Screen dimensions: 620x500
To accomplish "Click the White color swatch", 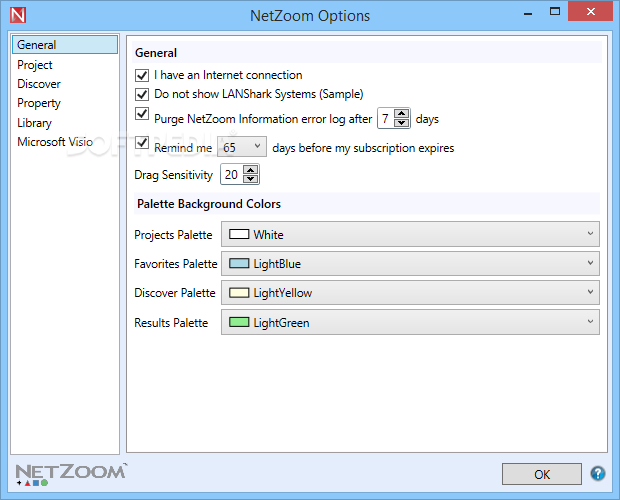I will [239, 234].
